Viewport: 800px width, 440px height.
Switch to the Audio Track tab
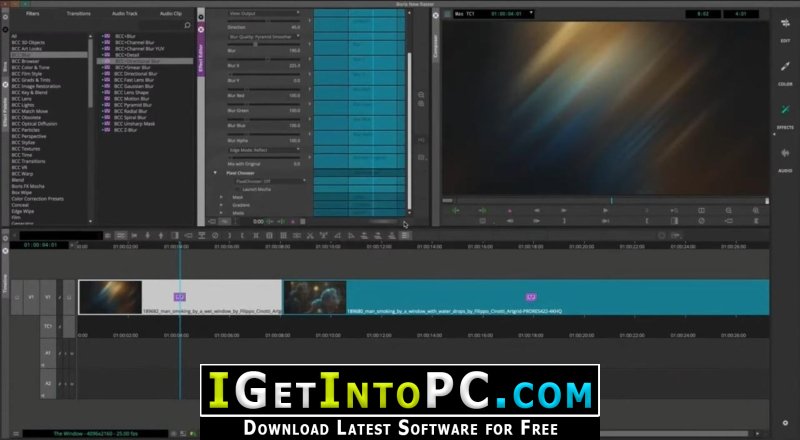tap(125, 13)
